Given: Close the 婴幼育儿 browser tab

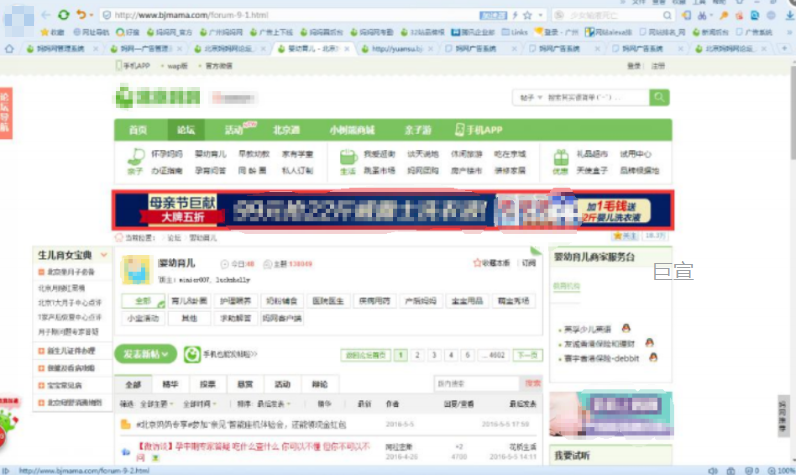Looking at the screenshot, I should (347, 49).
